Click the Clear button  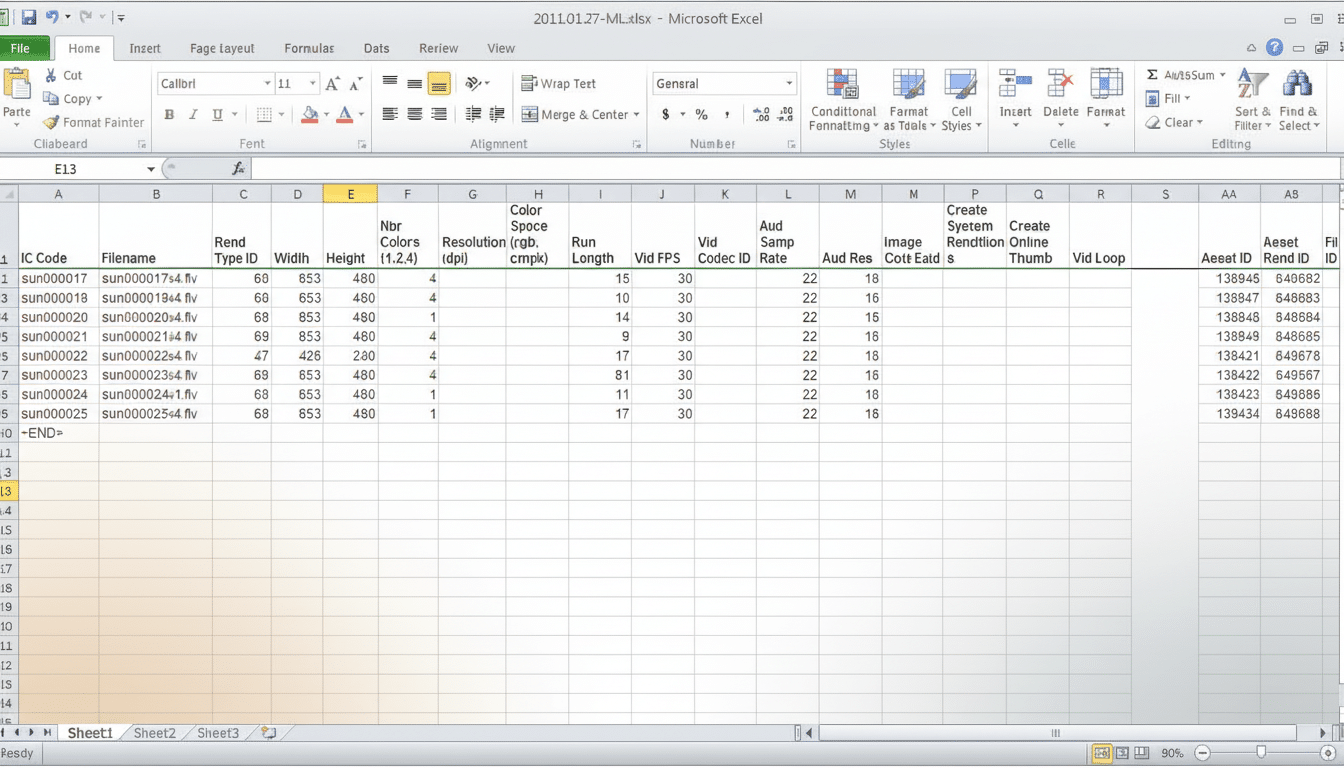[x=1175, y=122]
